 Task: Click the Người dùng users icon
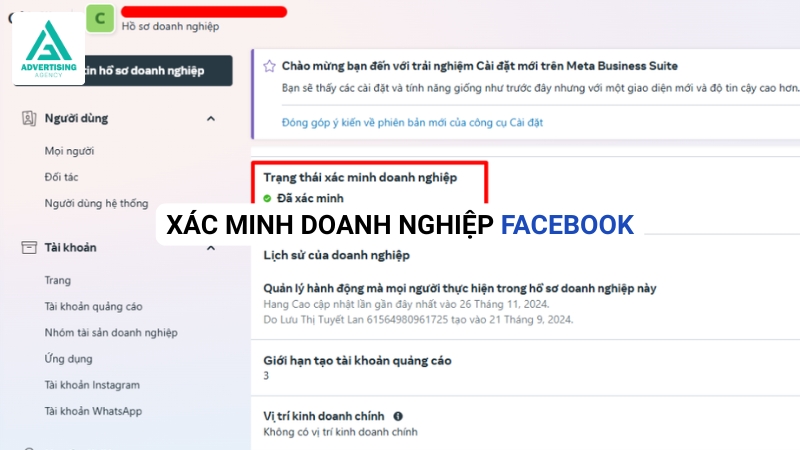click(x=29, y=118)
